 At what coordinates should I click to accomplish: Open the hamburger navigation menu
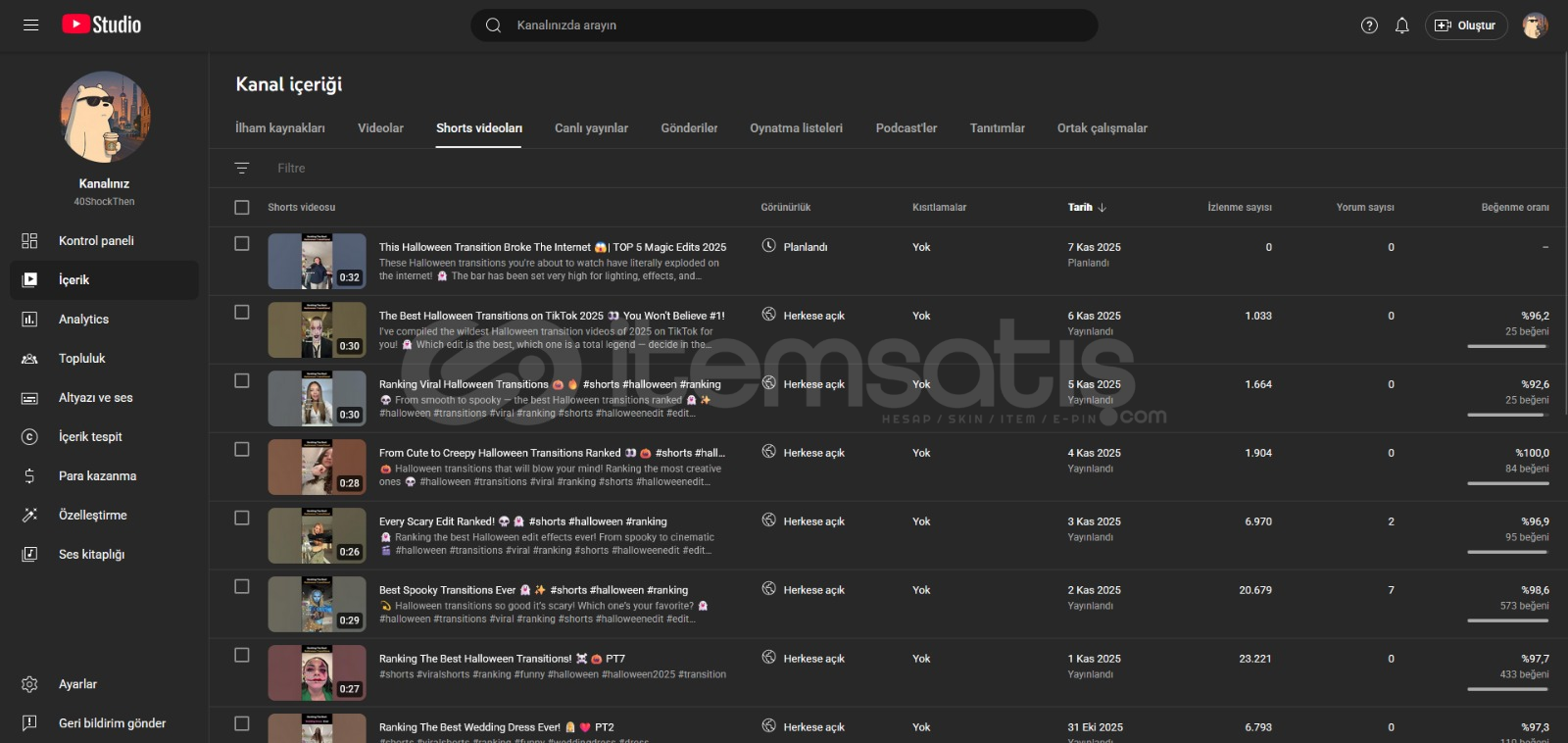point(30,25)
